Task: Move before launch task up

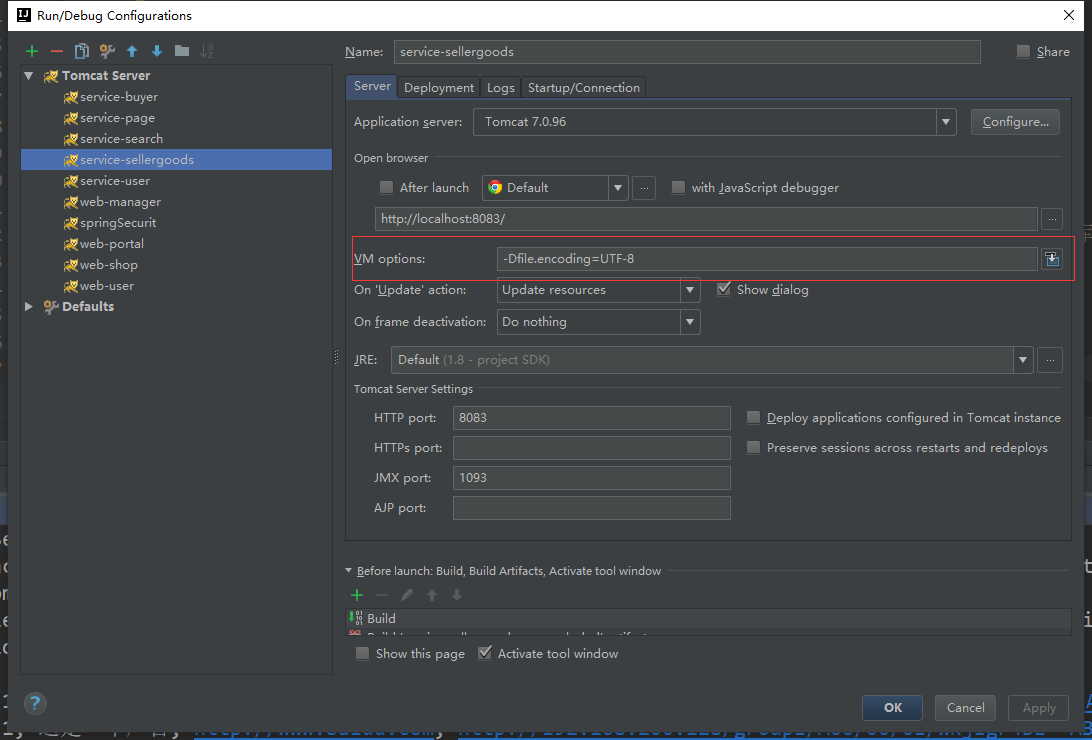Action: (432, 595)
